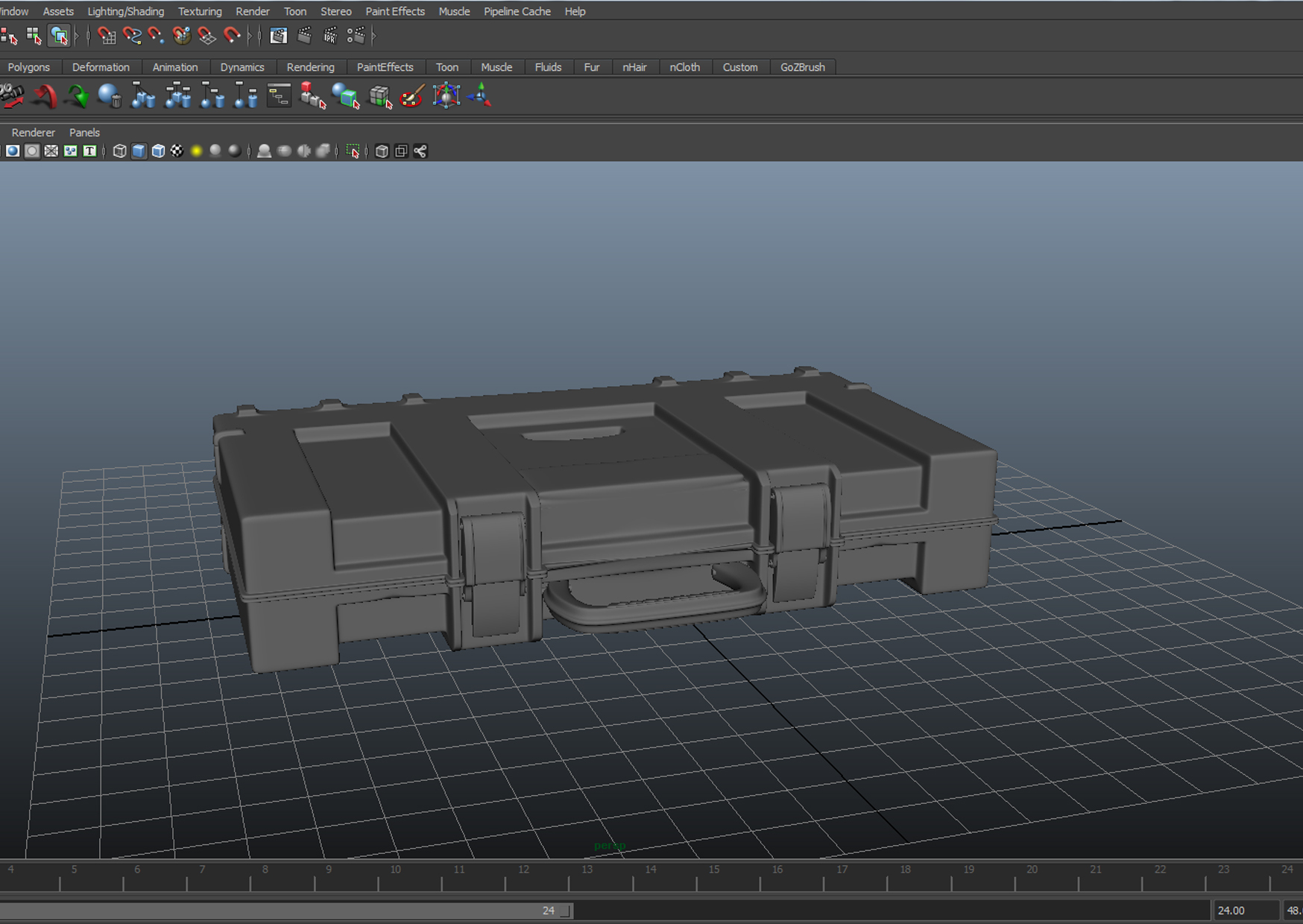The image size is (1303, 924).
Task: Render the current frame icon
Action: [303, 36]
